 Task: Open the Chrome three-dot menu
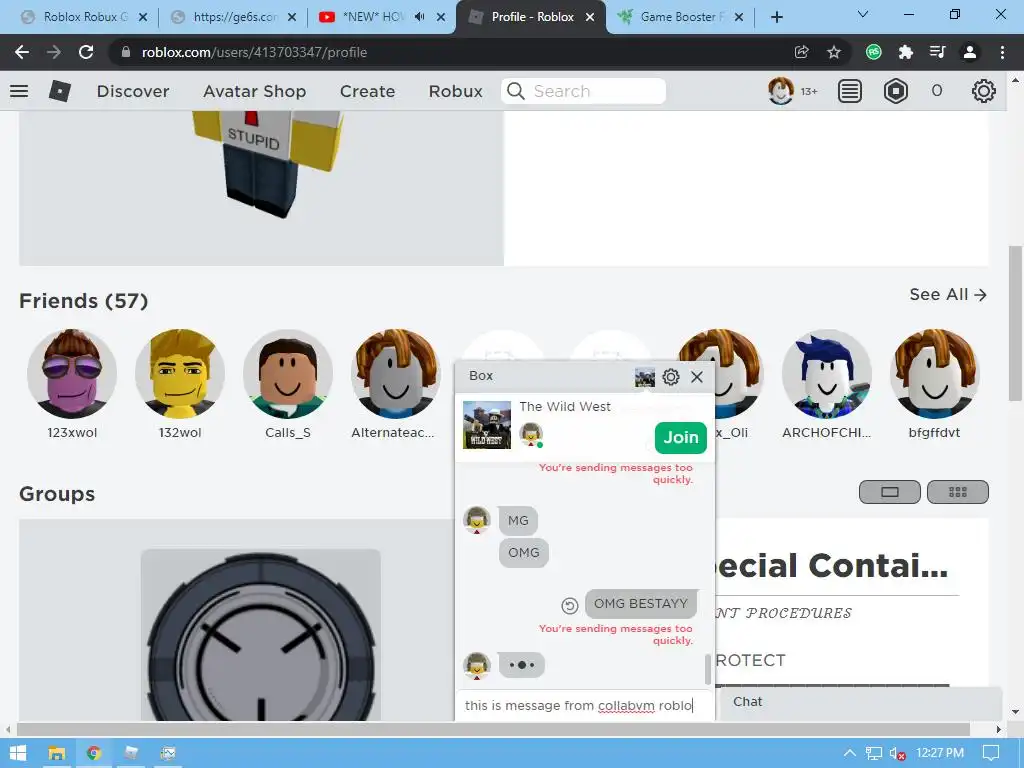1002,52
